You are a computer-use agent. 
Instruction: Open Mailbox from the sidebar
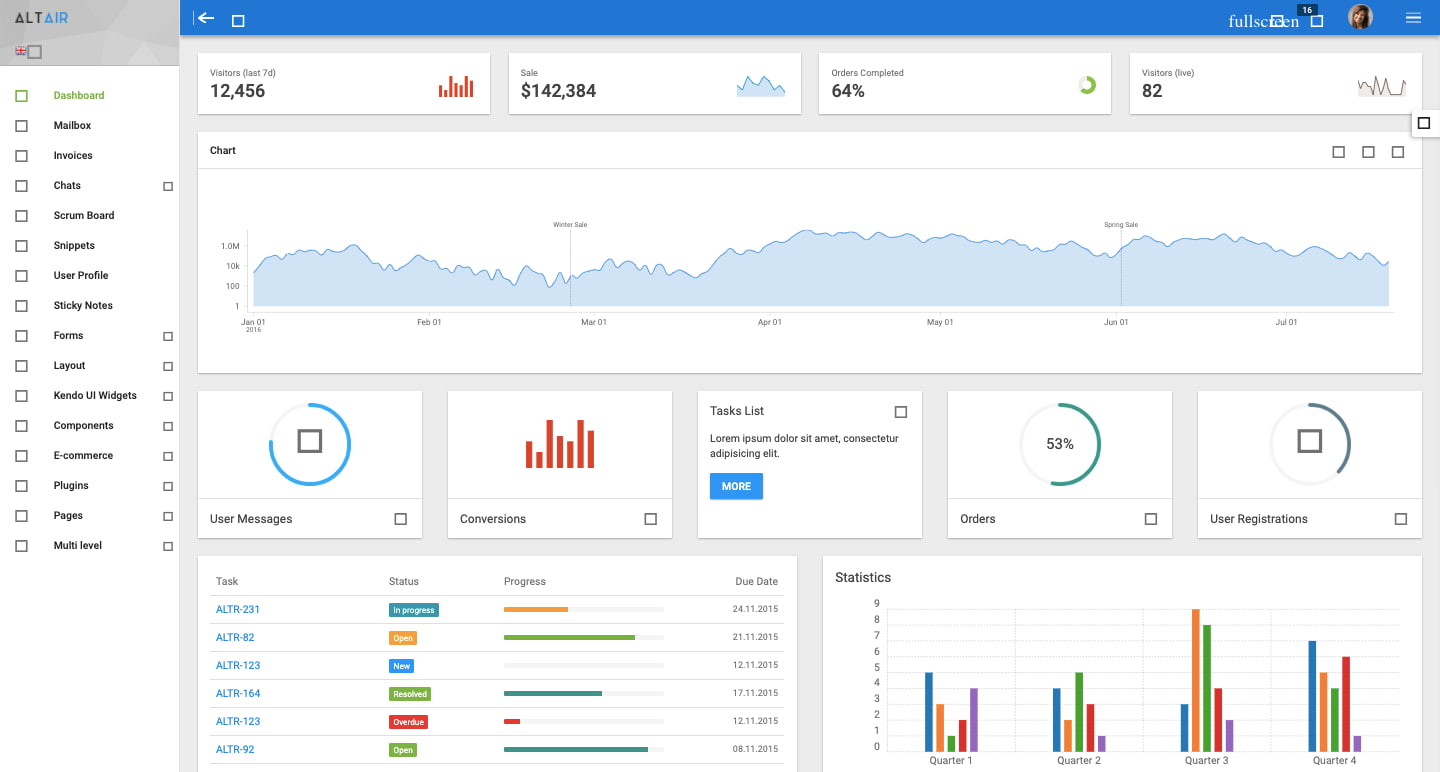click(x=72, y=126)
